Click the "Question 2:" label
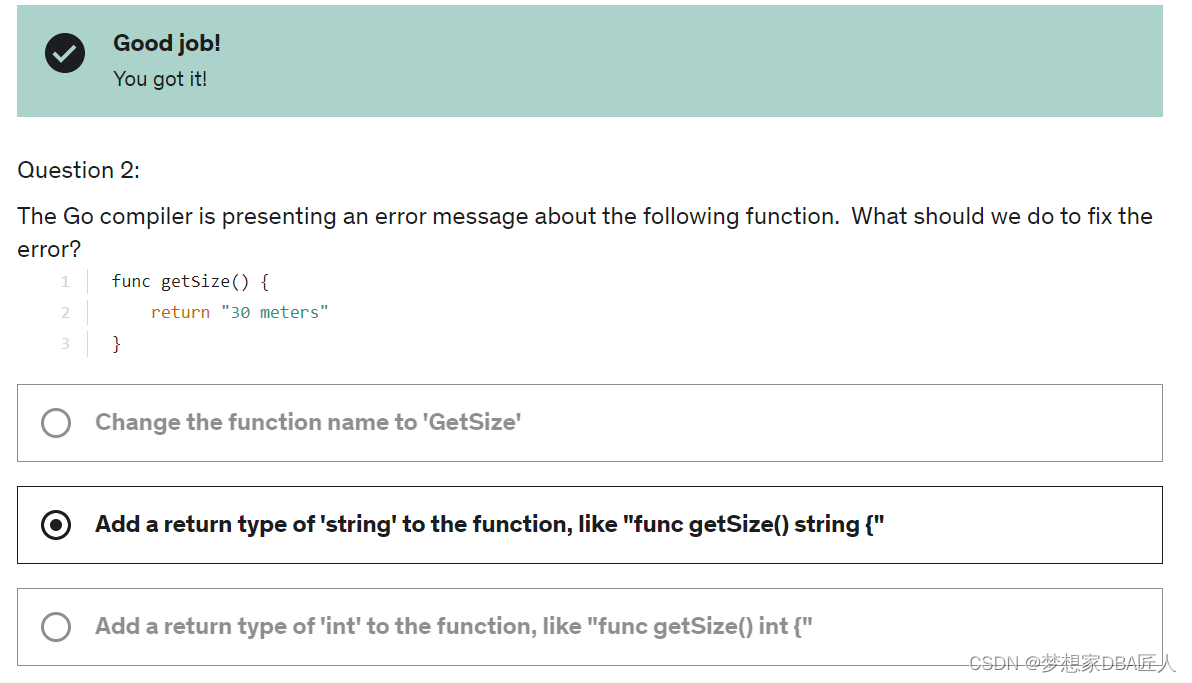Viewport: 1192px width, 683px height. pos(79,170)
